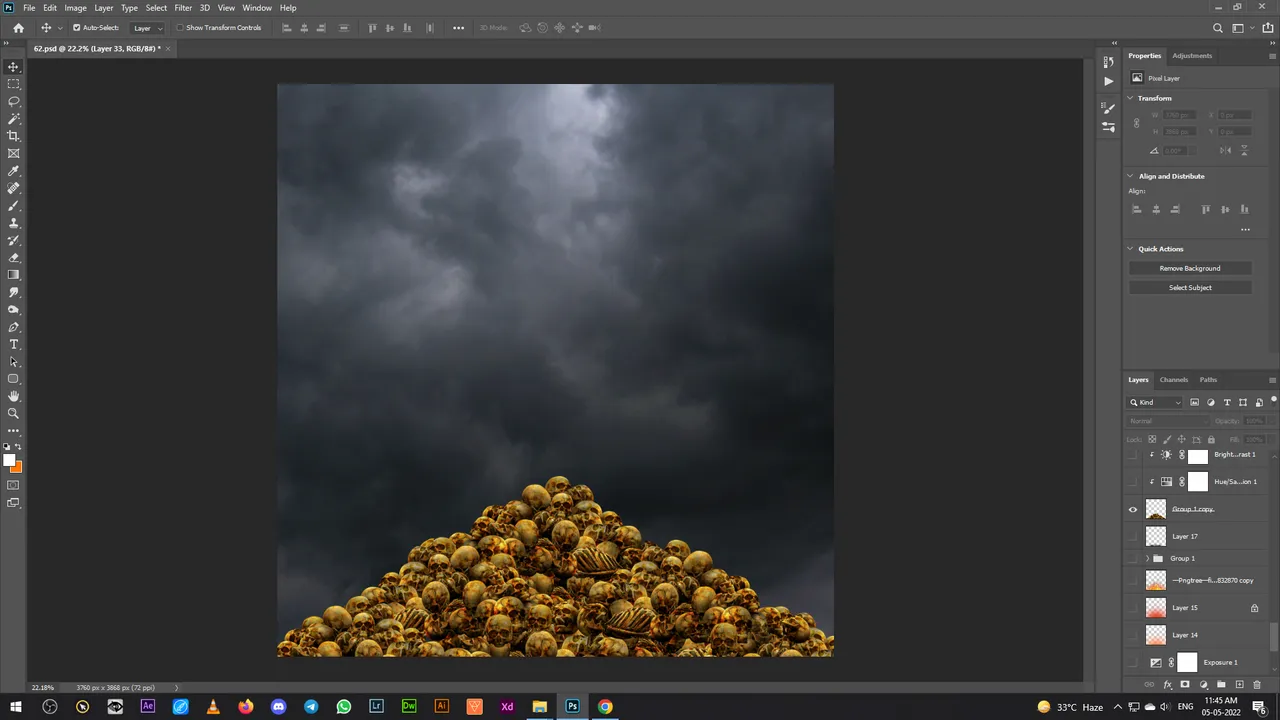Switch to the Paths tab
This screenshot has height=720, width=1280.
[x=1208, y=380]
